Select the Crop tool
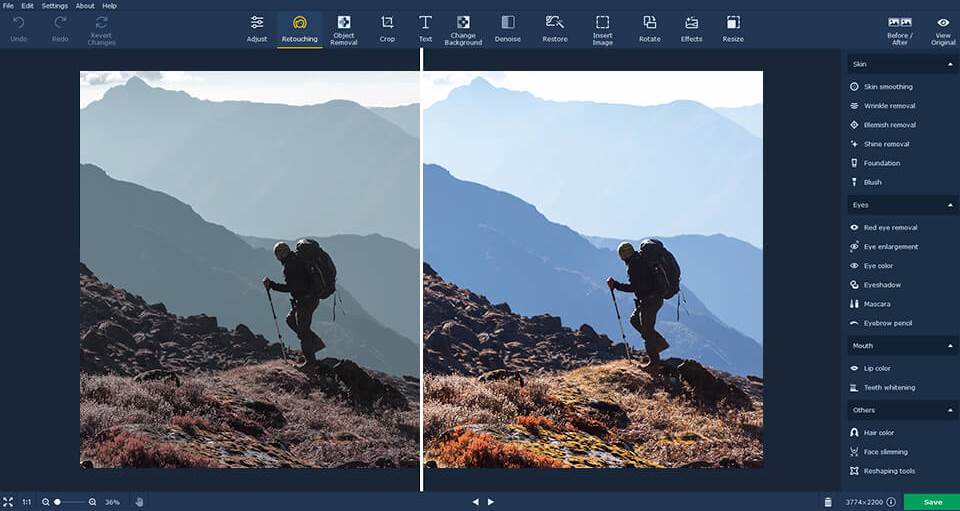Image resolution: width=960 pixels, height=511 pixels. pos(387,29)
